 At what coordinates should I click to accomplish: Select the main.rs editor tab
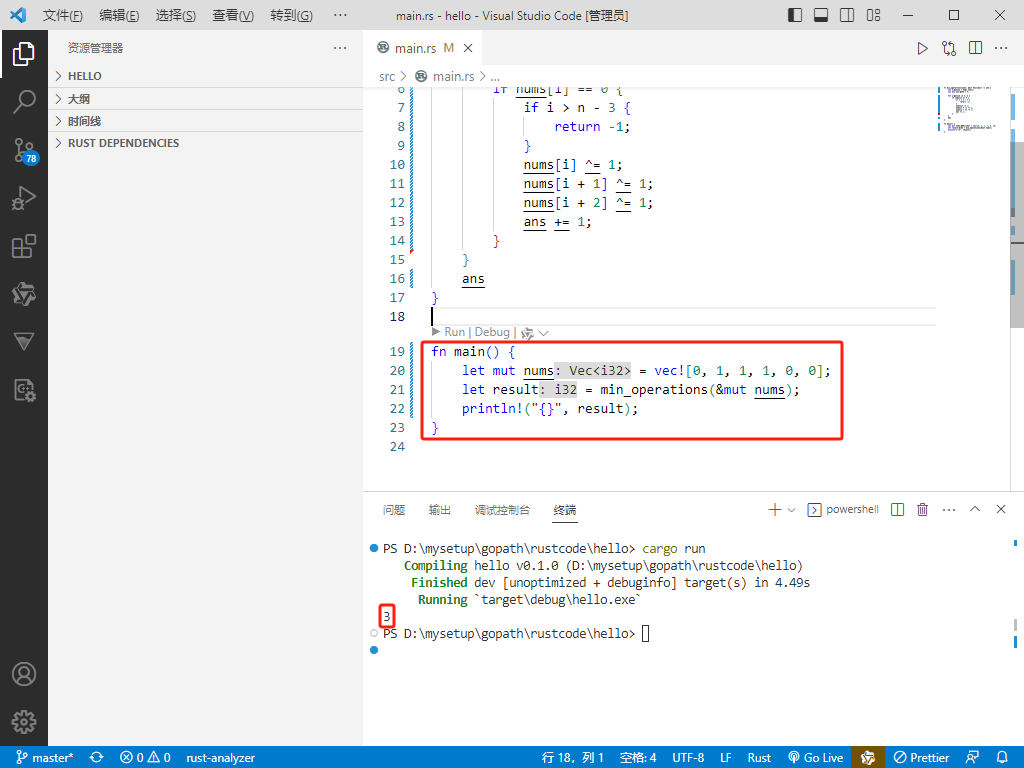click(x=423, y=48)
